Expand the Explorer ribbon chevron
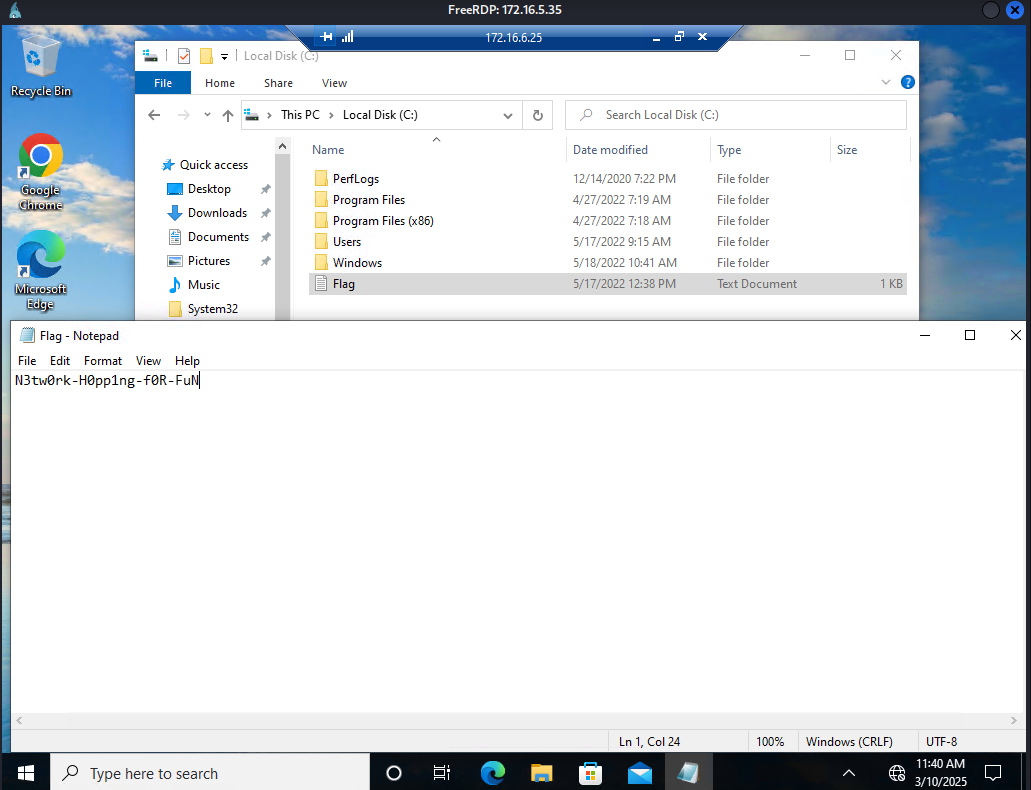1031x790 pixels. point(886,83)
